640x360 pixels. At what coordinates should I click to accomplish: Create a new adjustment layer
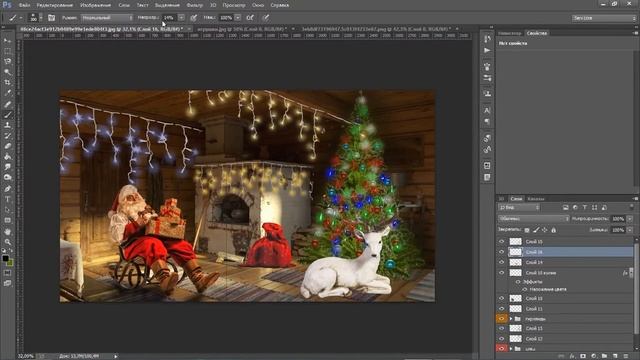(x=594, y=356)
